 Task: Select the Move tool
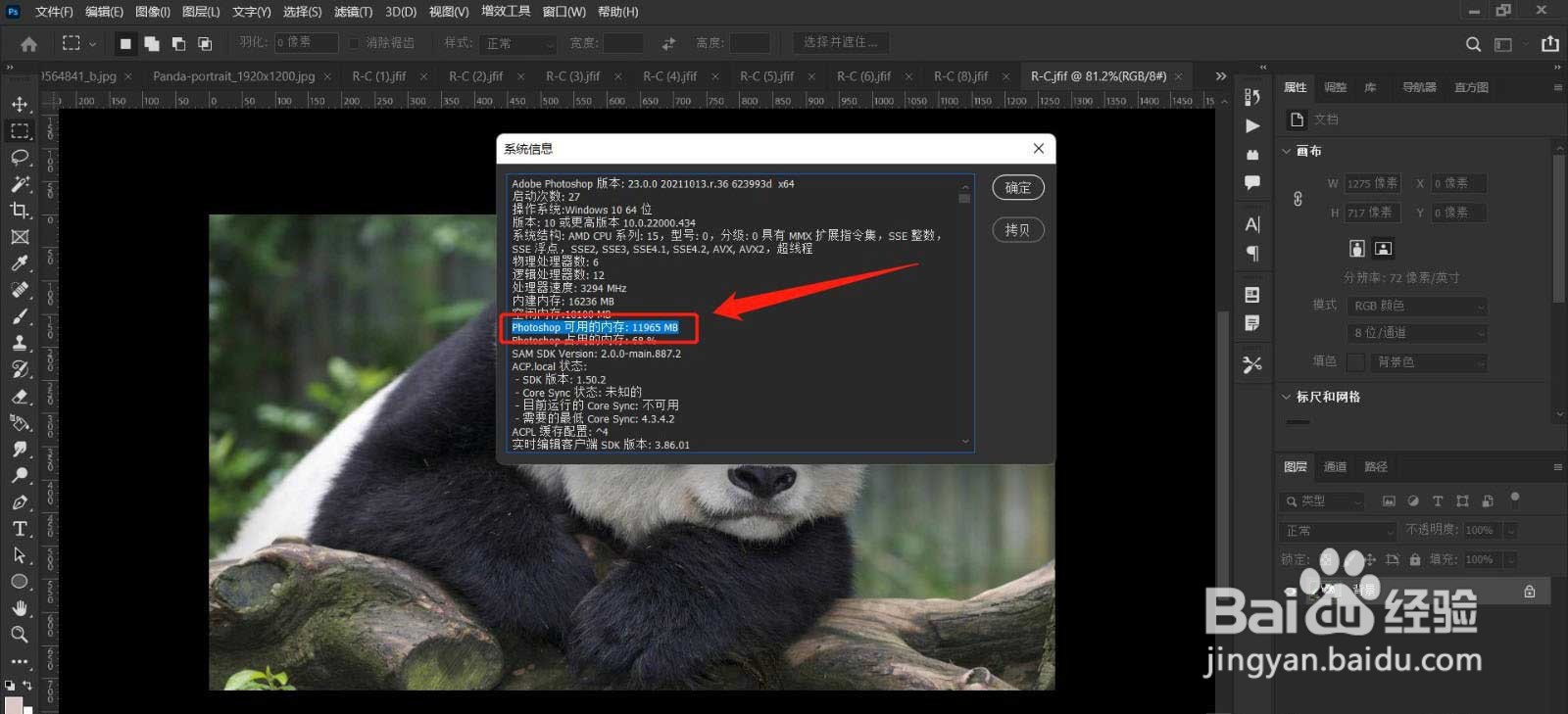[x=20, y=104]
